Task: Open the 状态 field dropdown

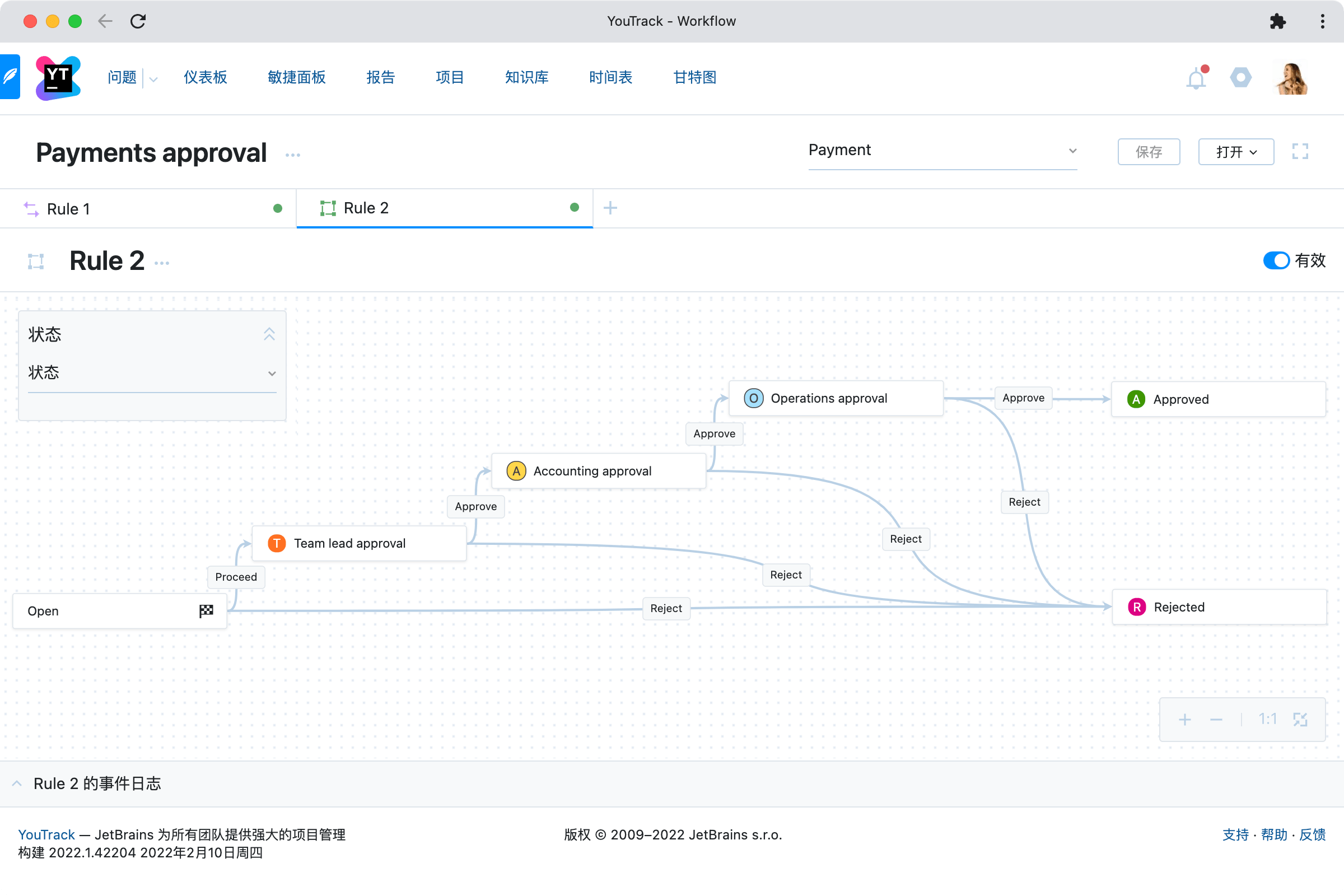Action: click(x=151, y=373)
